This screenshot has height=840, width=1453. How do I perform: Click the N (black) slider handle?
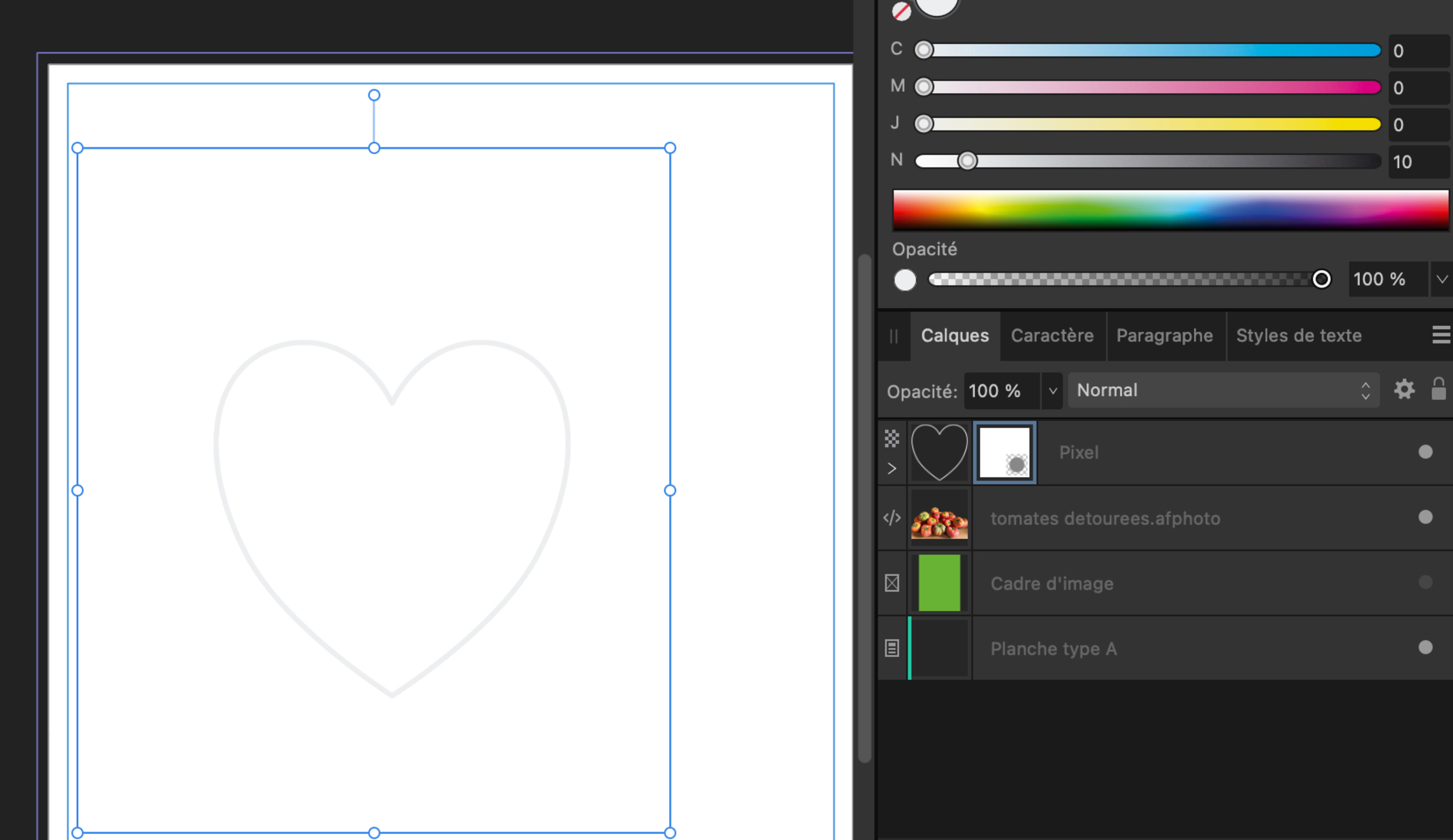[967, 161]
